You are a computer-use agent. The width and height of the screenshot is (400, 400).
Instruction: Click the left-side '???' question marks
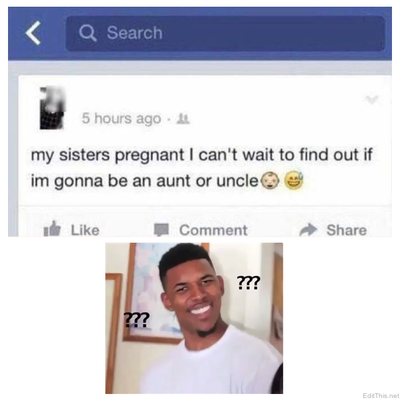click(x=136, y=320)
